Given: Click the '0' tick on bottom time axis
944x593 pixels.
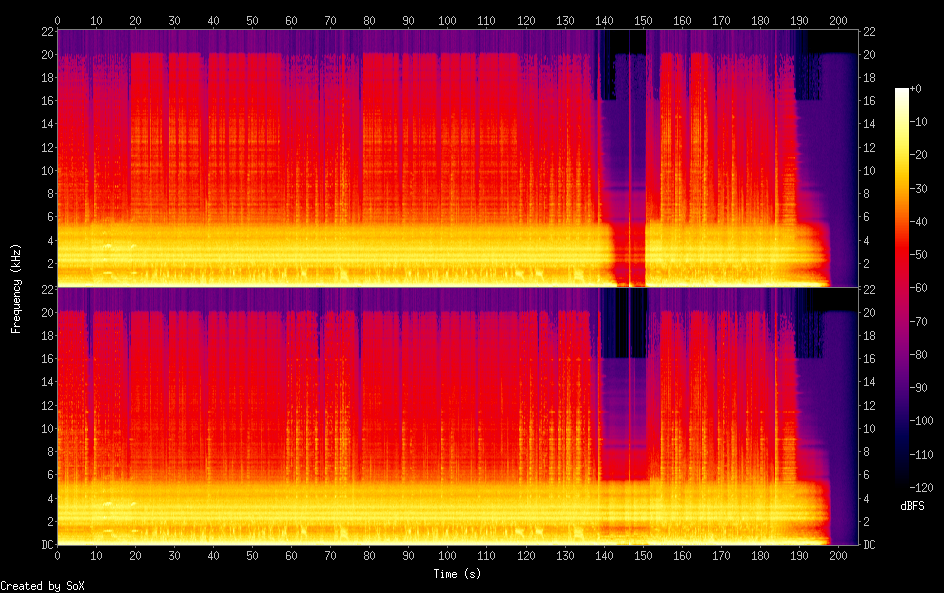Looking at the screenshot, I should pyautogui.click(x=58, y=555).
